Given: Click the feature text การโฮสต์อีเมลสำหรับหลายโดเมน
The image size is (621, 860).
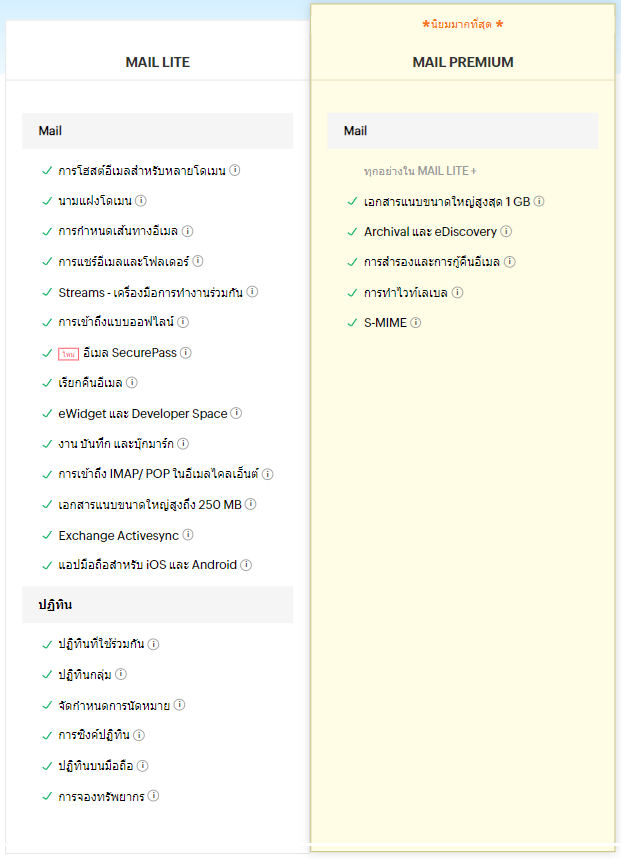Looking at the screenshot, I should point(142,171).
